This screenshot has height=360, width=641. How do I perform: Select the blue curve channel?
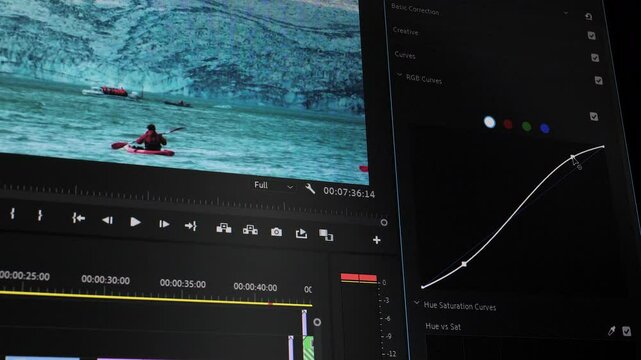click(x=545, y=128)
